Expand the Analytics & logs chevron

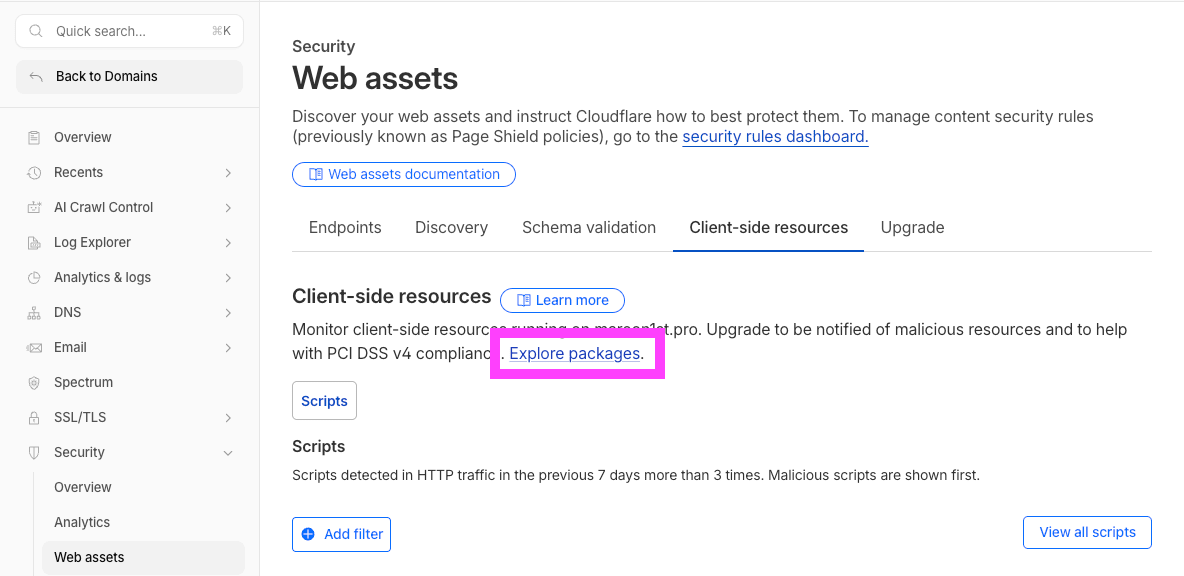pos(228,277)
